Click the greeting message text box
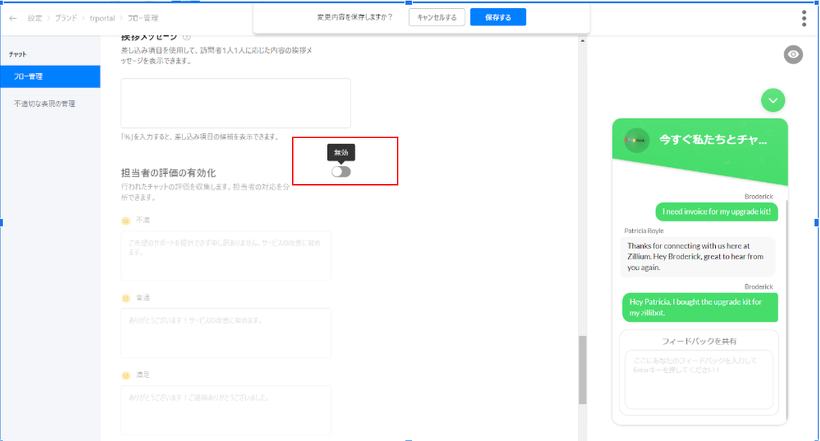 pyautogui.click(x=235, y=103)
